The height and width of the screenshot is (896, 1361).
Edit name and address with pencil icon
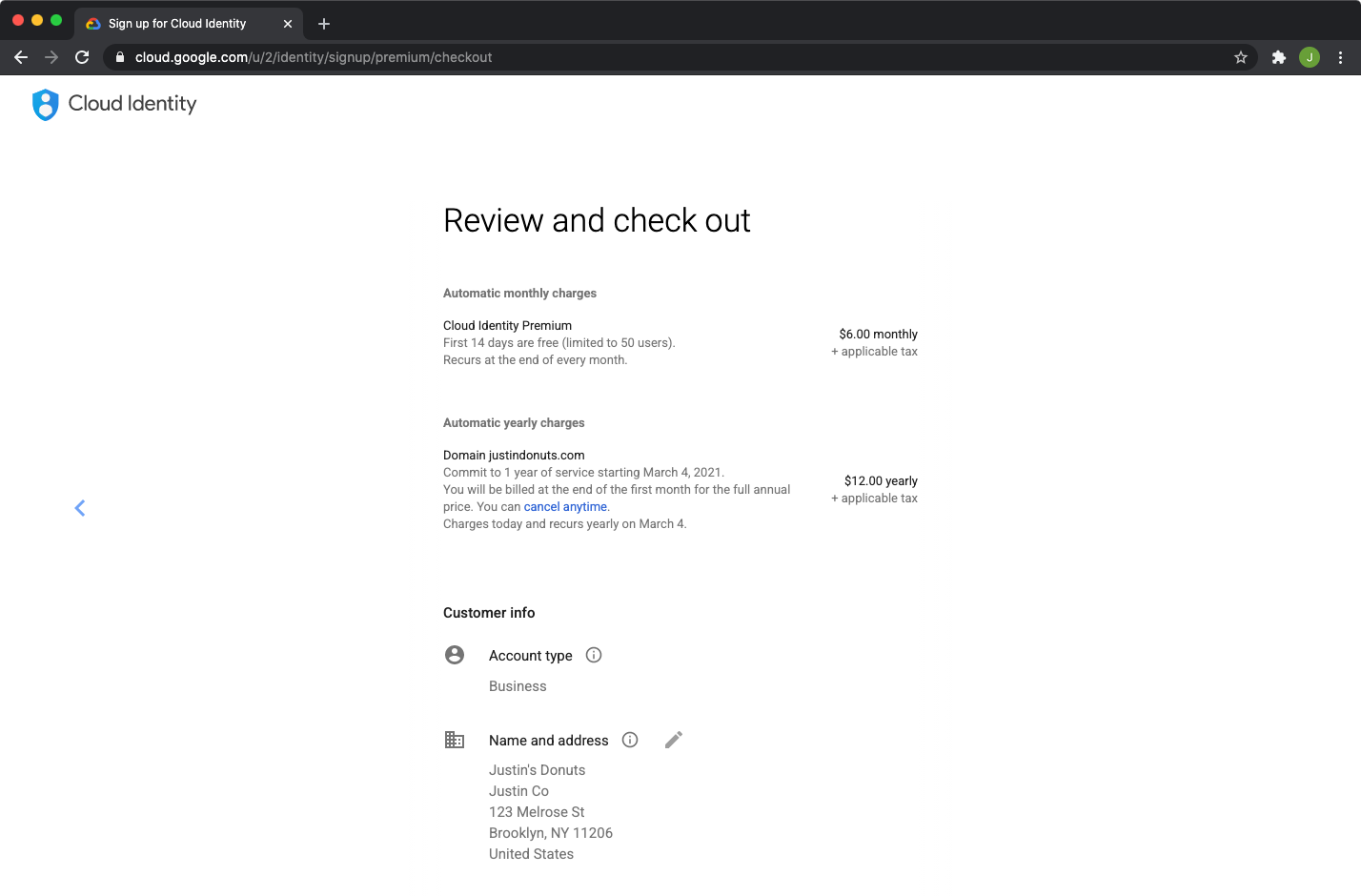pos(674,740)
